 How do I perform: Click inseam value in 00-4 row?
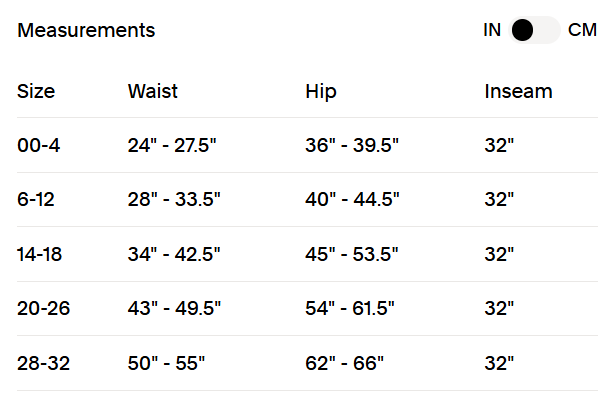[499, 145]
